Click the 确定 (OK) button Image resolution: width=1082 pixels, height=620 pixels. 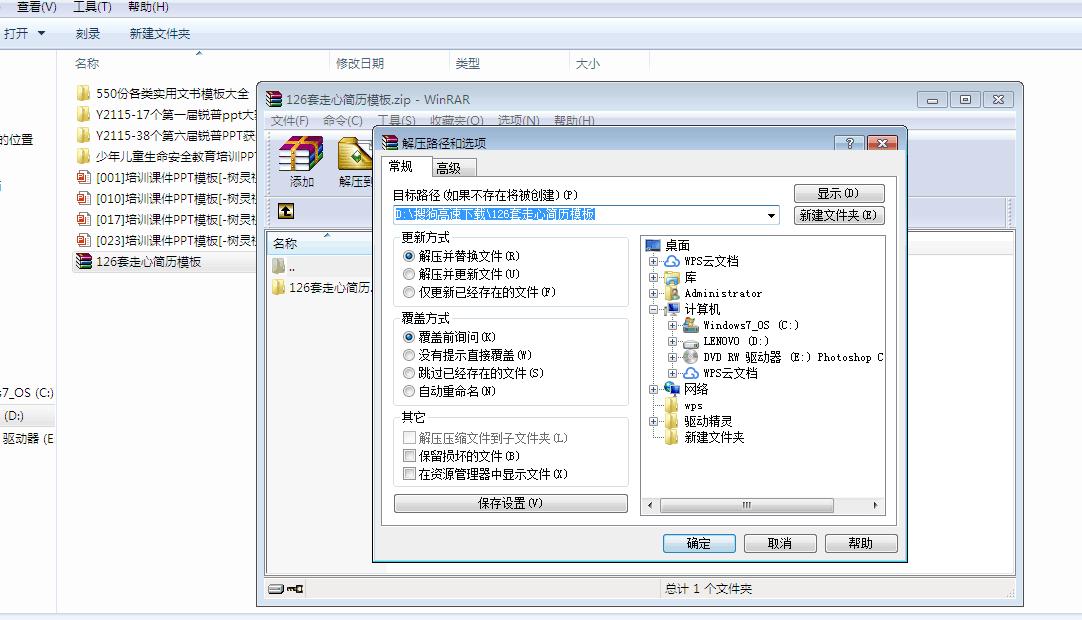coord(699,543)
